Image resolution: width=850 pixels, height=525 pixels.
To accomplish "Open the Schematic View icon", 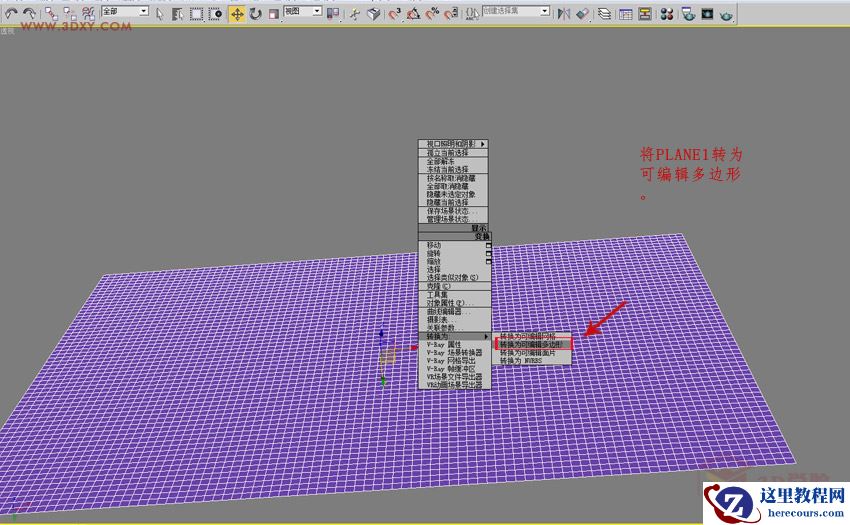I will pos(645,14).
